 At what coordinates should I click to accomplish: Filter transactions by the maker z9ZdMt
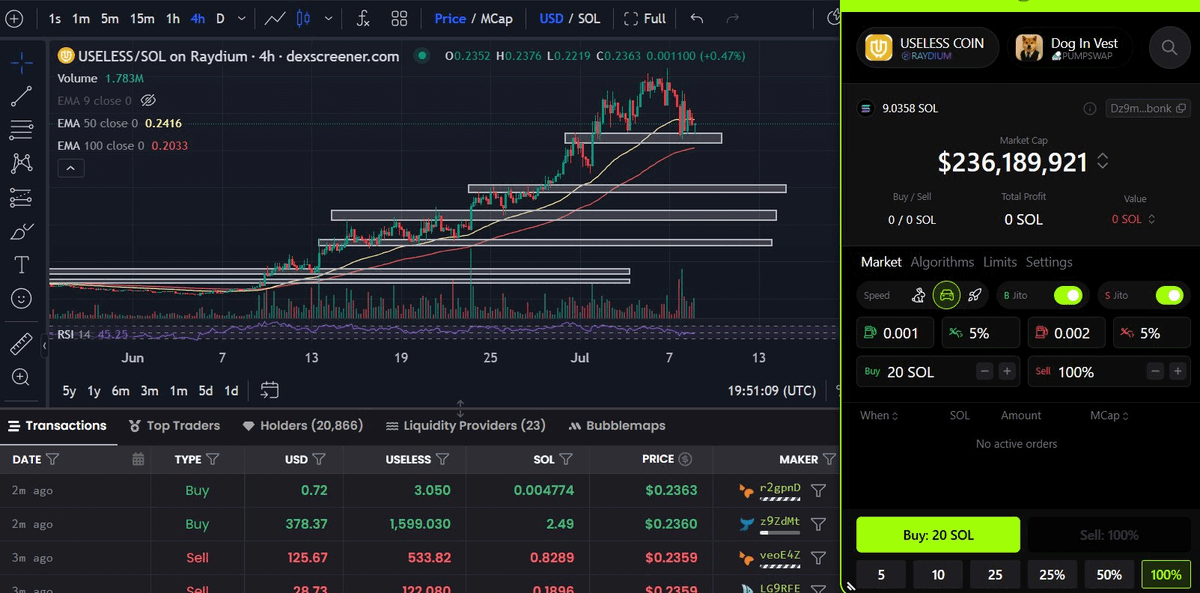coord(818,524)
